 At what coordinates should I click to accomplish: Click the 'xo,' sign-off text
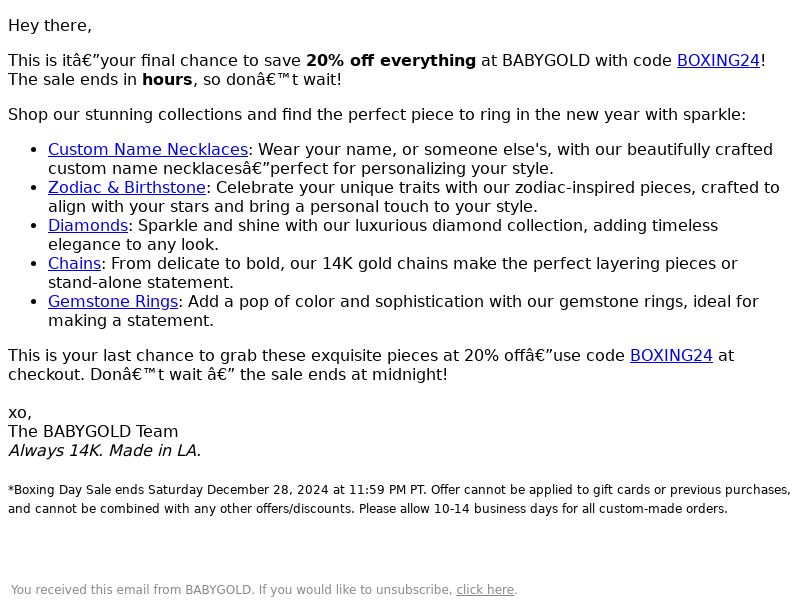(20, 413)
